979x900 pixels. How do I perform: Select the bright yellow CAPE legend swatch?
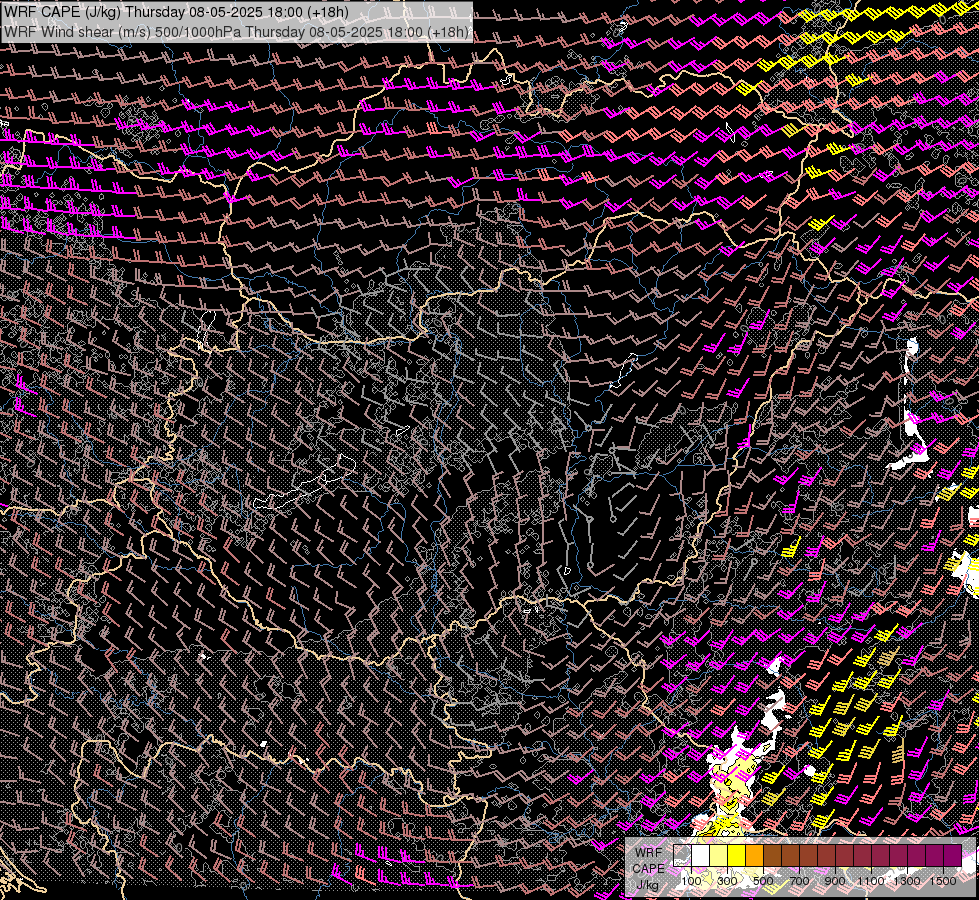pyautogui.click(x=737, y=856)
